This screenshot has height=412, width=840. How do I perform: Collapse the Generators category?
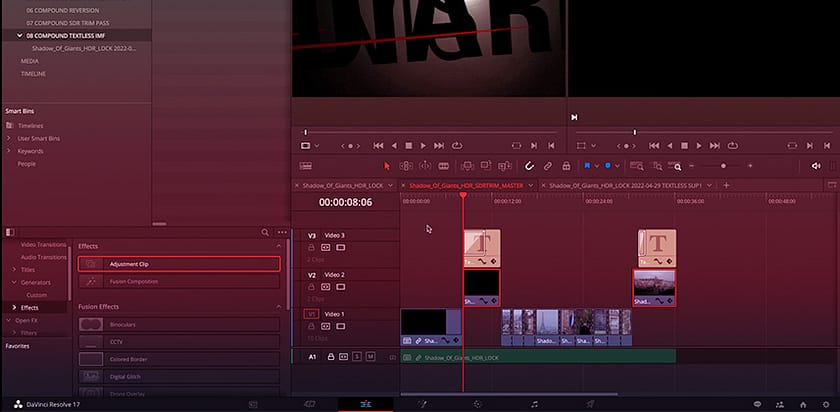[14, 282]
